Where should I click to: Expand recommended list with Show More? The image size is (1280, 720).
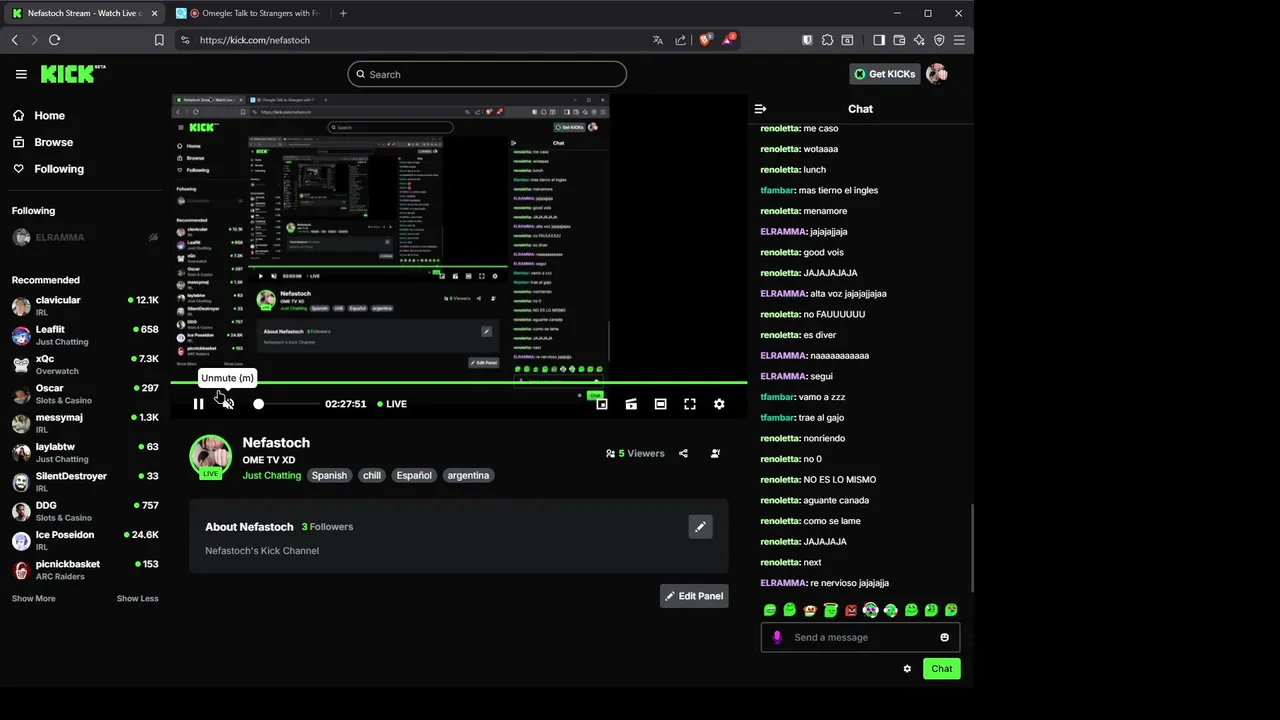(34, 598)
